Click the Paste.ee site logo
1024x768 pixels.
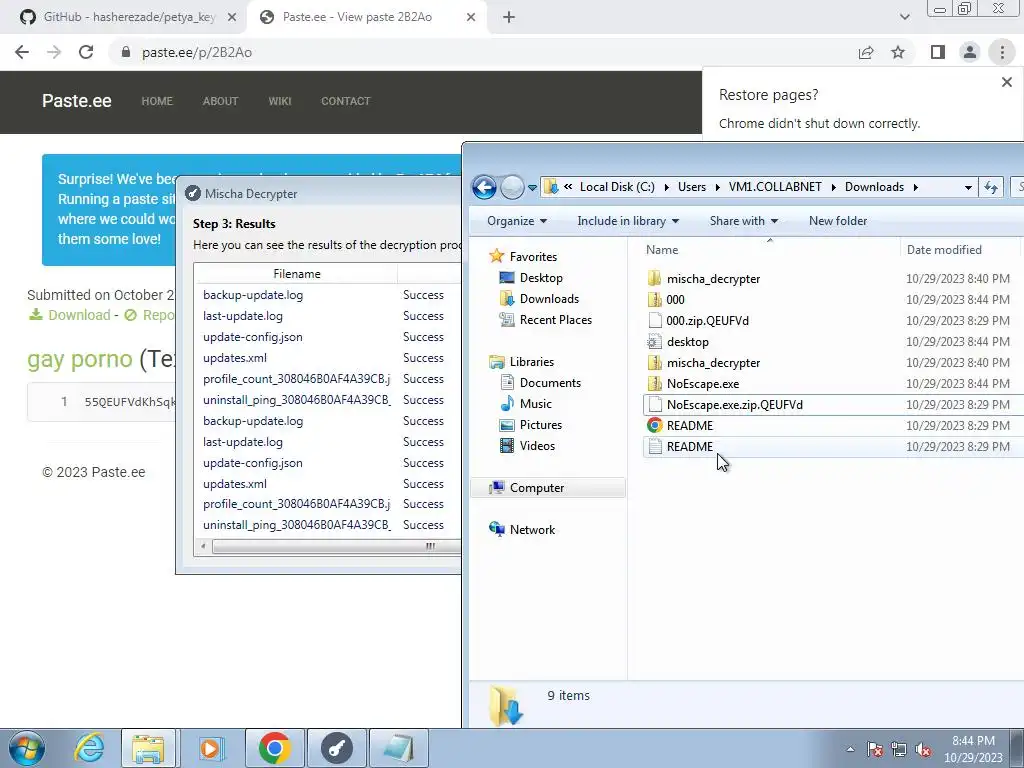[76, 101]
